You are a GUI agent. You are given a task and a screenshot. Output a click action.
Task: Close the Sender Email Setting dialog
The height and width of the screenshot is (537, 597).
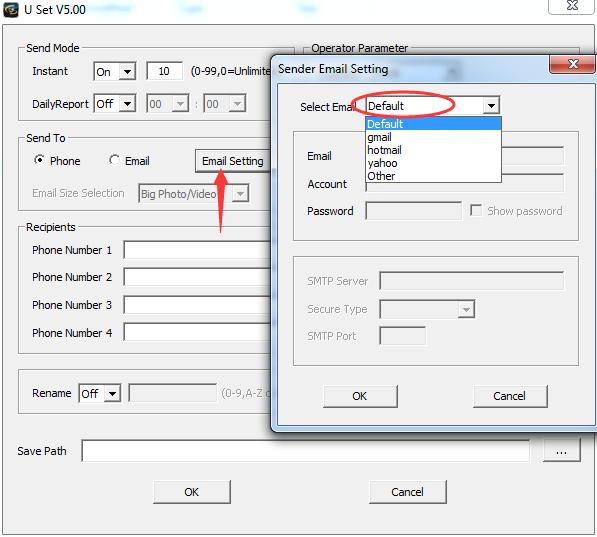pyautogui.click(x=572, y=64)
